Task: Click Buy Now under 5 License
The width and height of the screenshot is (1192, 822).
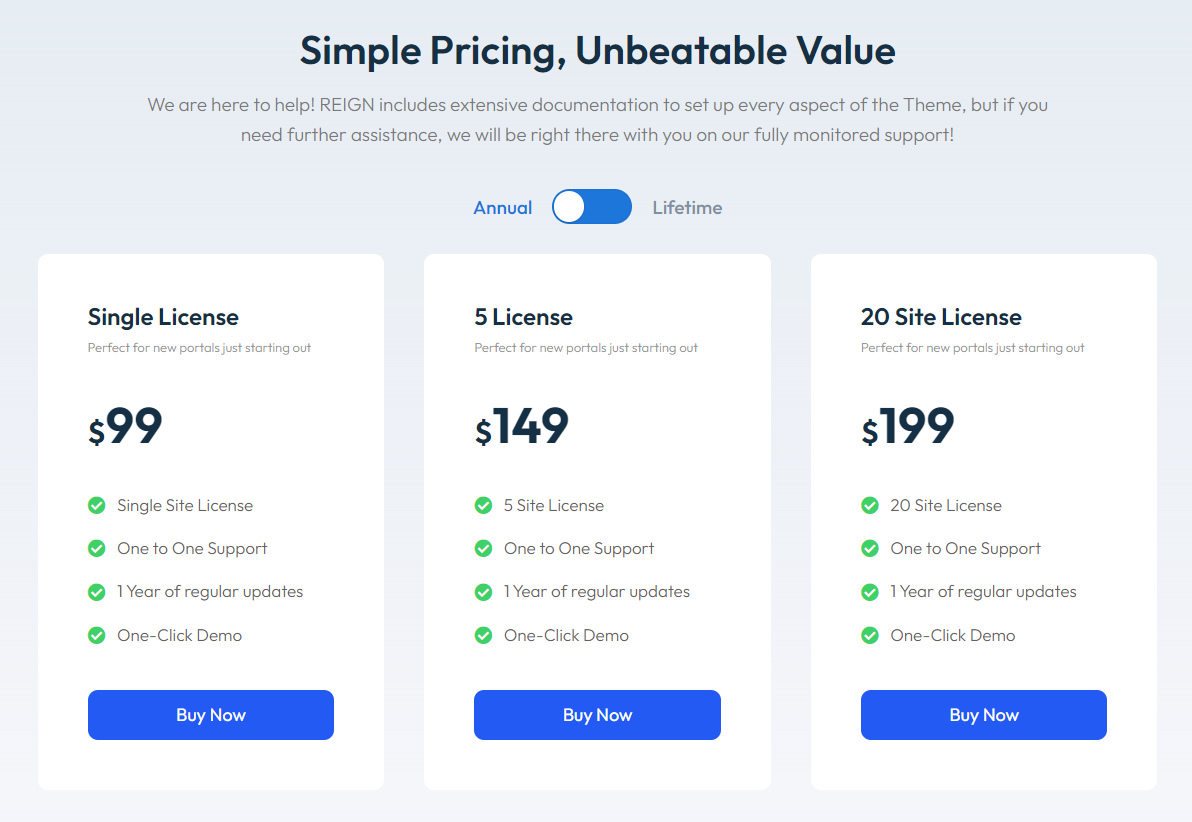Action: coord(597,714)
